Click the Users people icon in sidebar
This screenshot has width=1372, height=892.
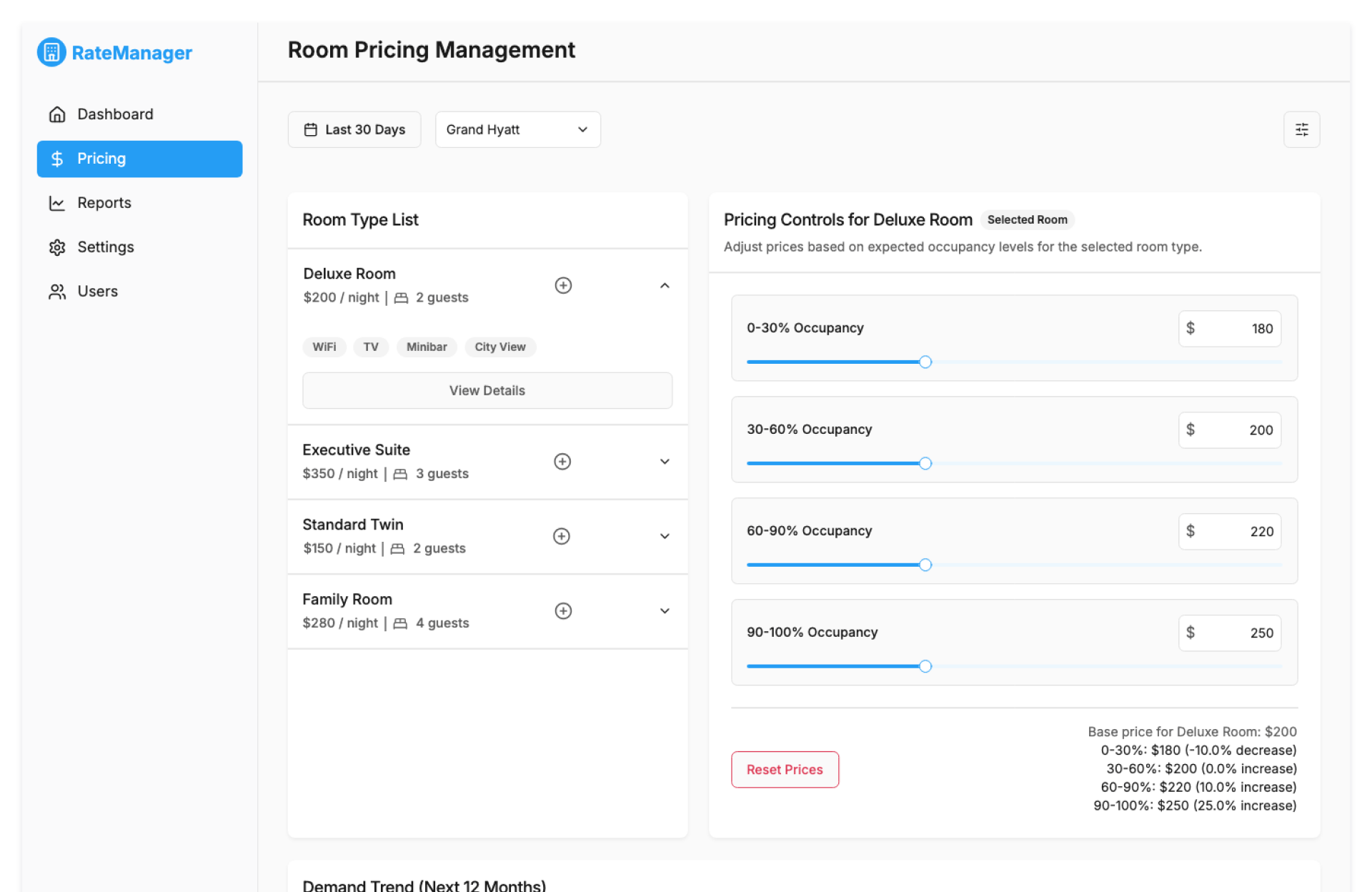(x=57, y=292)
